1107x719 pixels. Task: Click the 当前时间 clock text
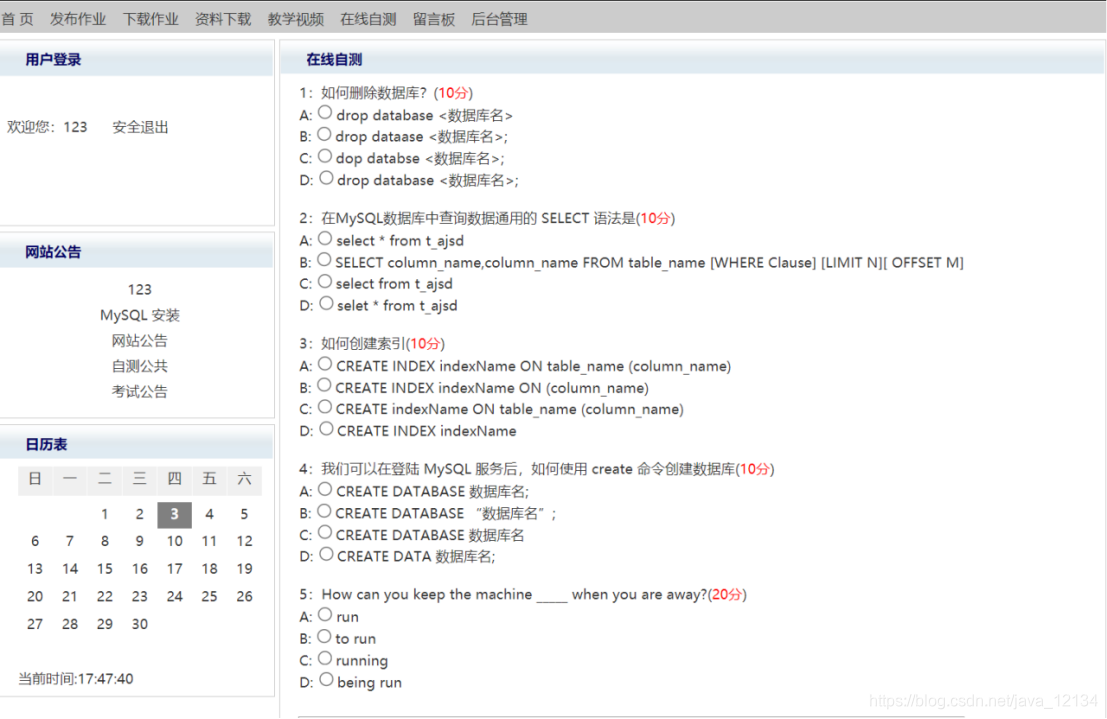click(x=76, y=679)
